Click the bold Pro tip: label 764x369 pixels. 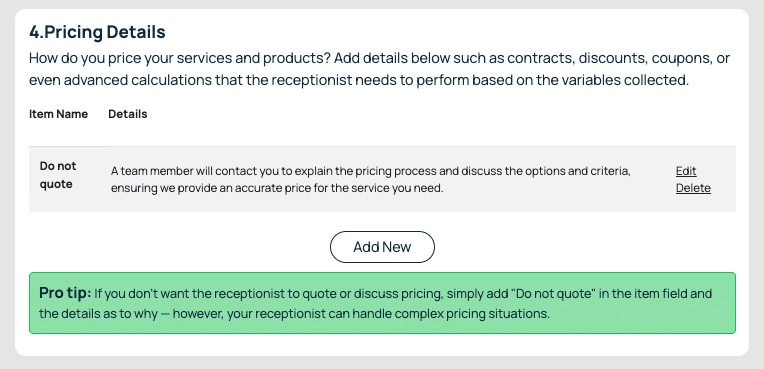(65, 293)
